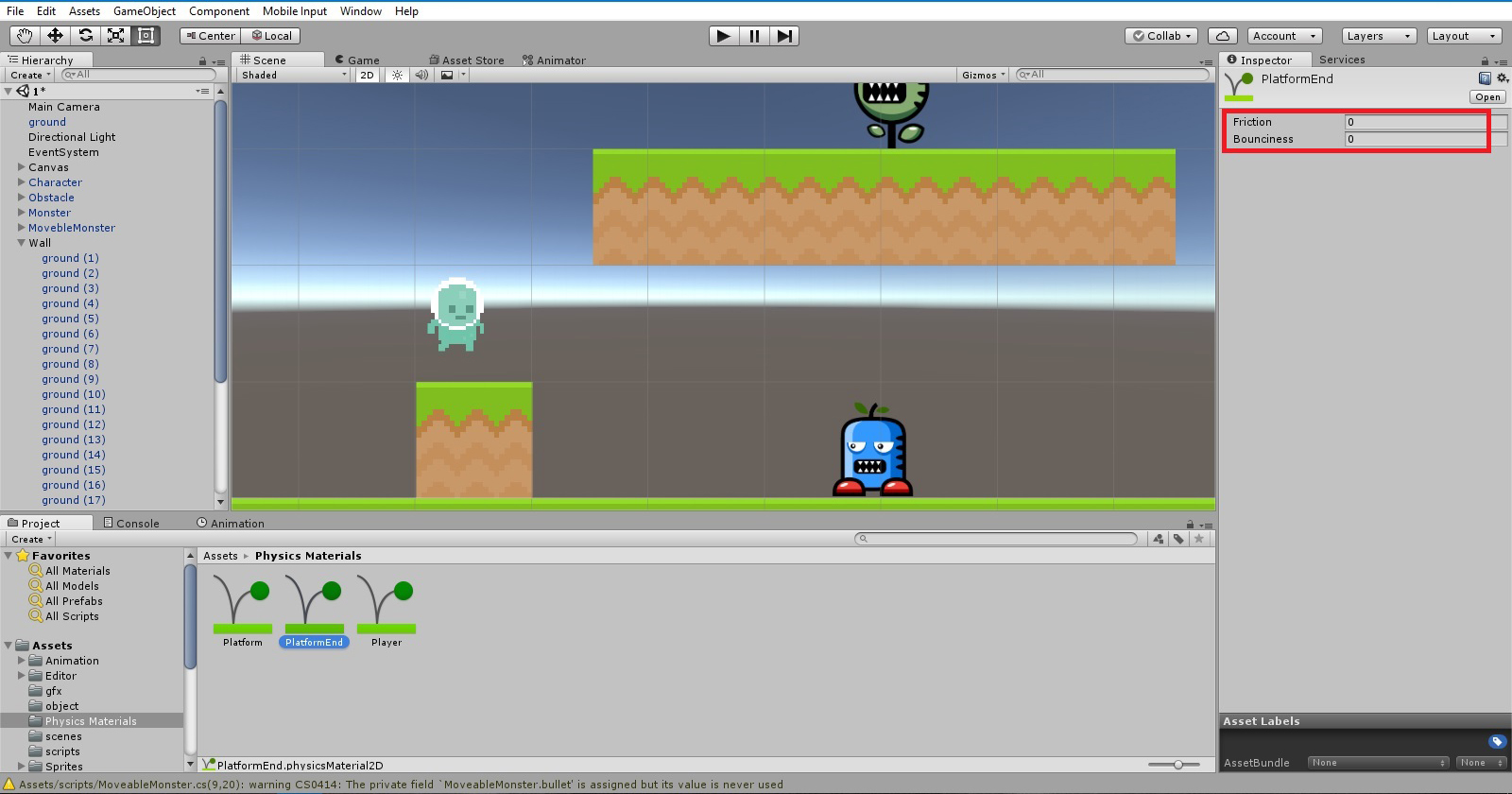Lock the Hierarchy panel
This screenshot has height=794, width=1512.
(x=202, y=61)
